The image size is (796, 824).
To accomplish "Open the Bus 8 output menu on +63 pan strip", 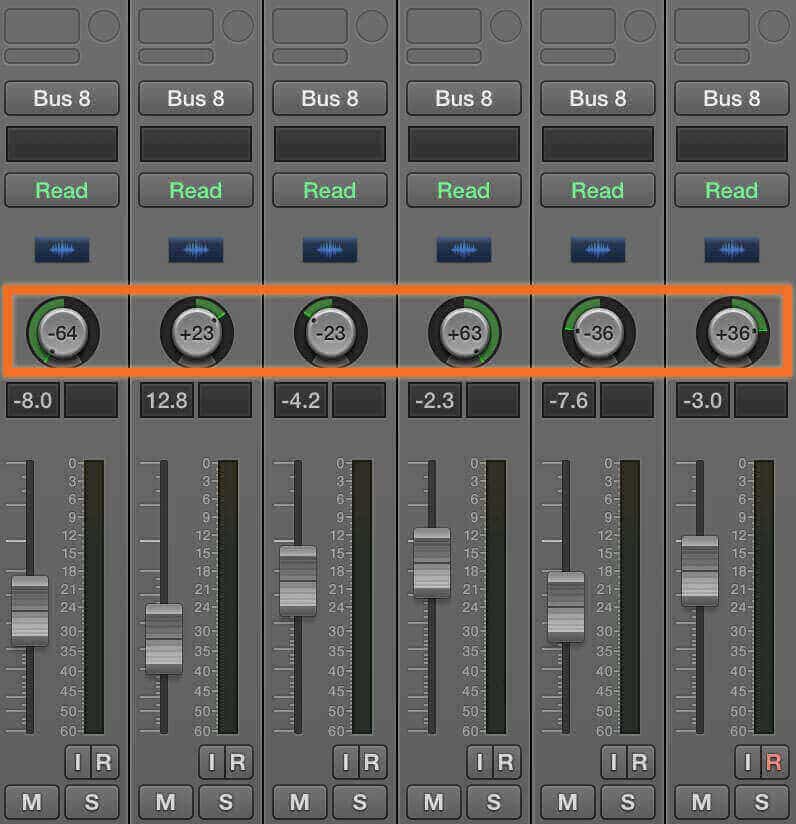I will [464, 98].
